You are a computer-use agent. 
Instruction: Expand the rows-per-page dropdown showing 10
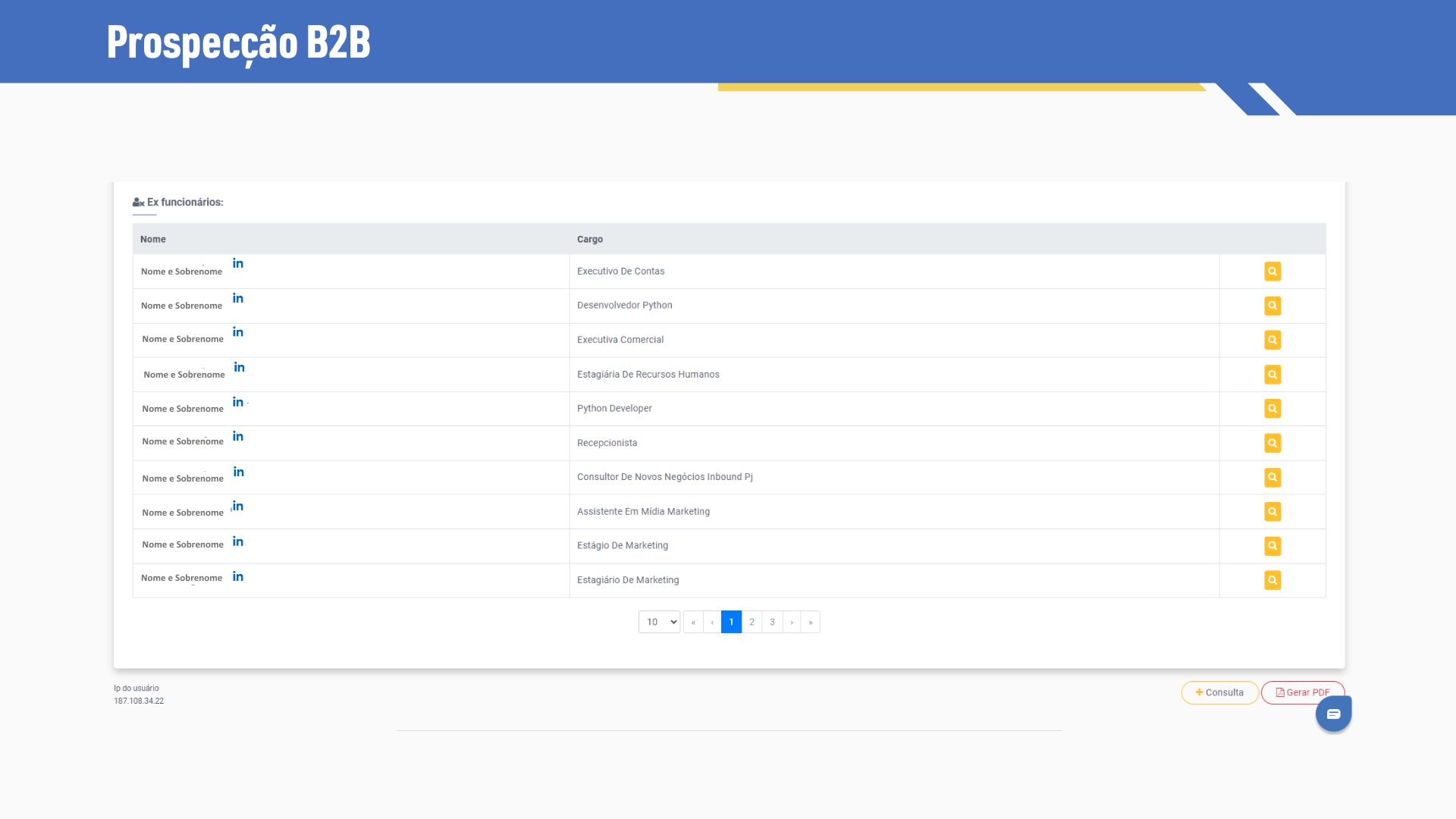tap(659, 622)
